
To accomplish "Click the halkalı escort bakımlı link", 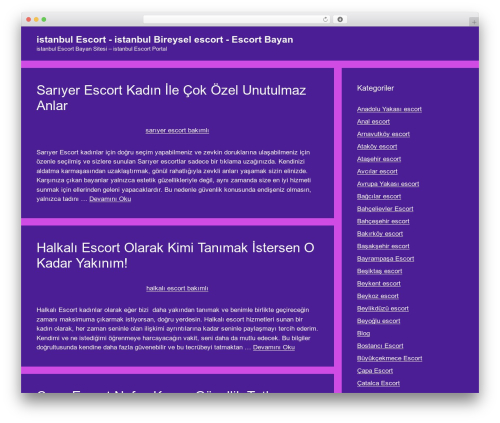I will pyautogui.click(x=177, y=288).
